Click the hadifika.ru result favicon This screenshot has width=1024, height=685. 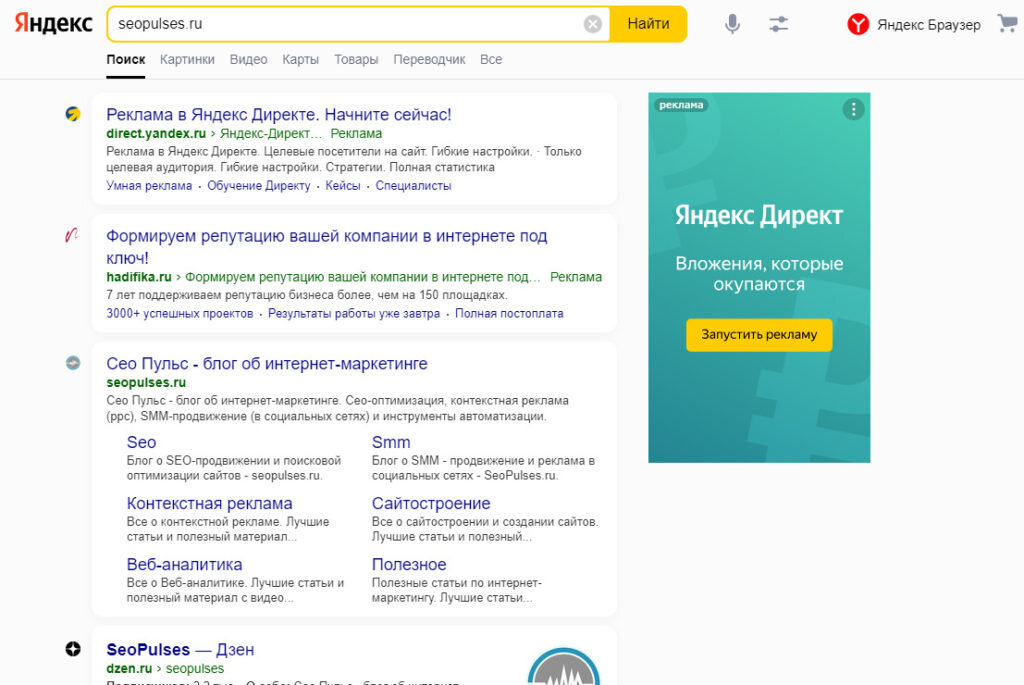click(72, 235)
